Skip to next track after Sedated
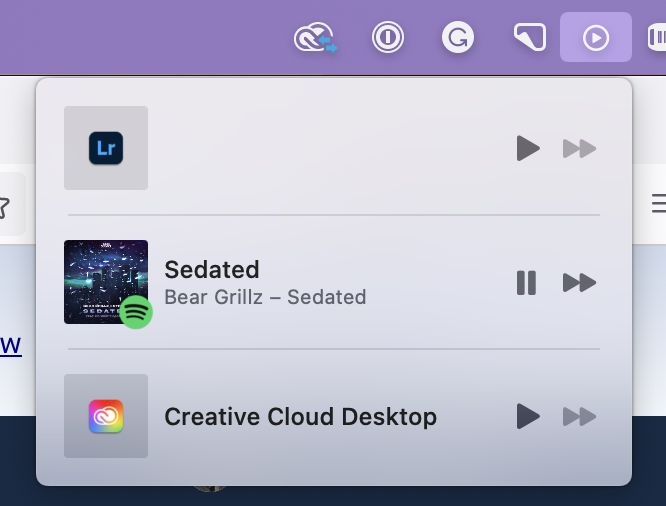666x506 pixels. click(x=579, y=283)
